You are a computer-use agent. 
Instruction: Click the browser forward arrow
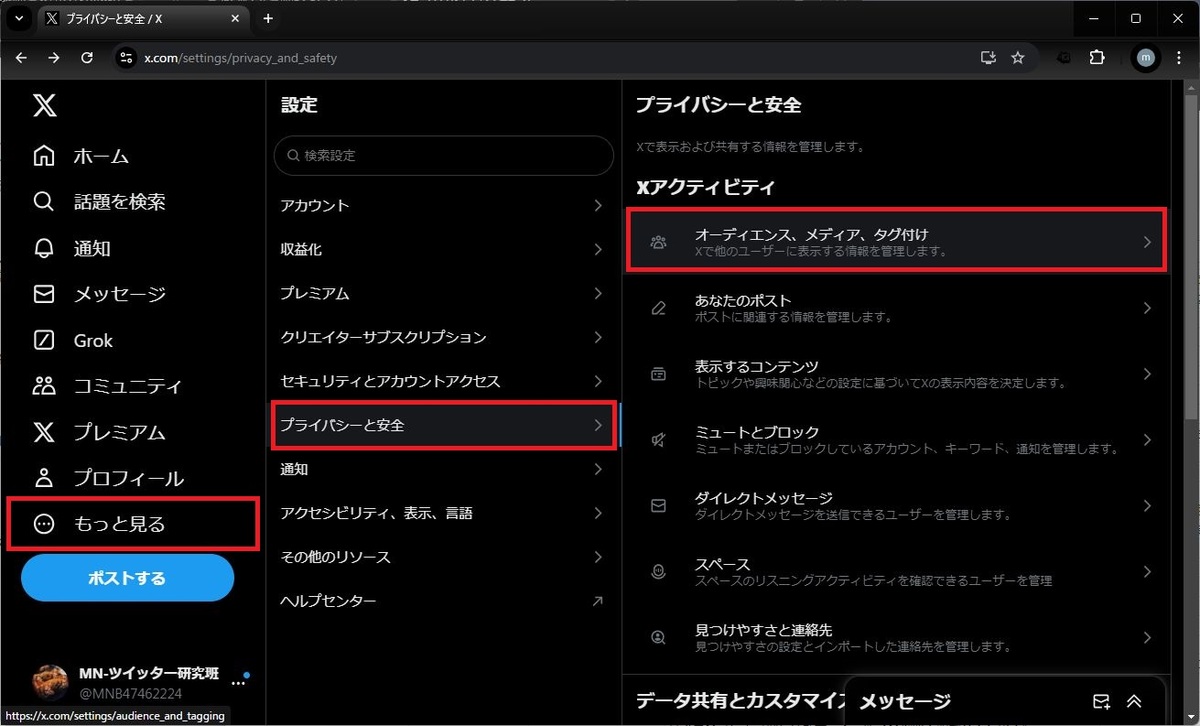coord(54,58)
